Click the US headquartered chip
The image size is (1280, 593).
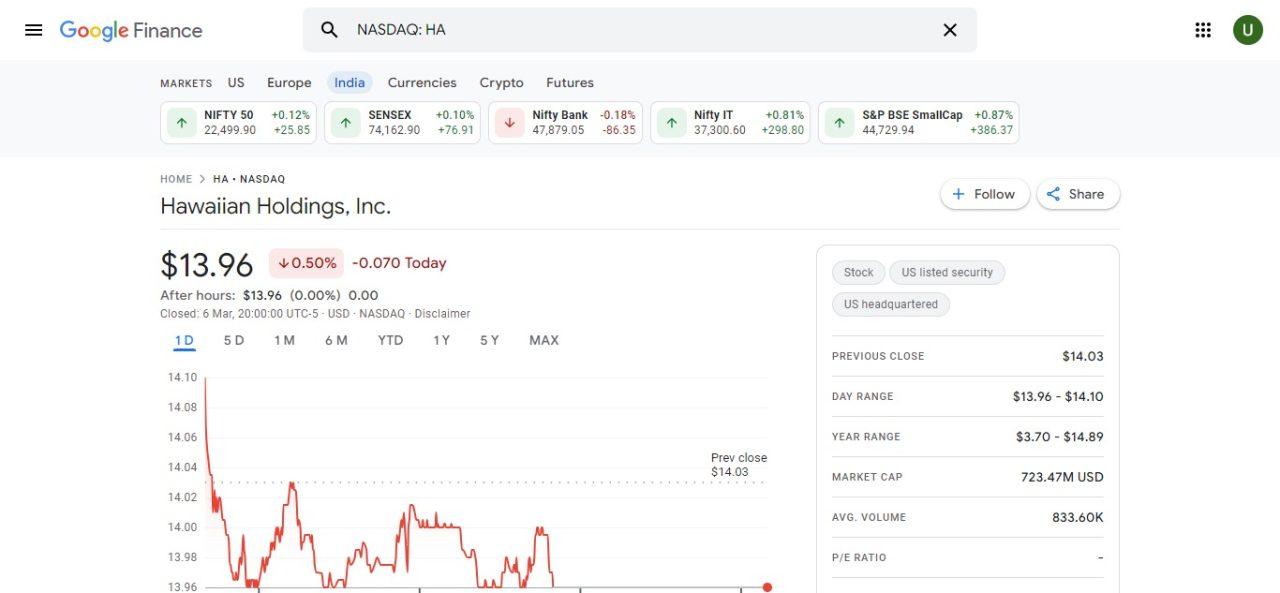[x=891, y=304]
